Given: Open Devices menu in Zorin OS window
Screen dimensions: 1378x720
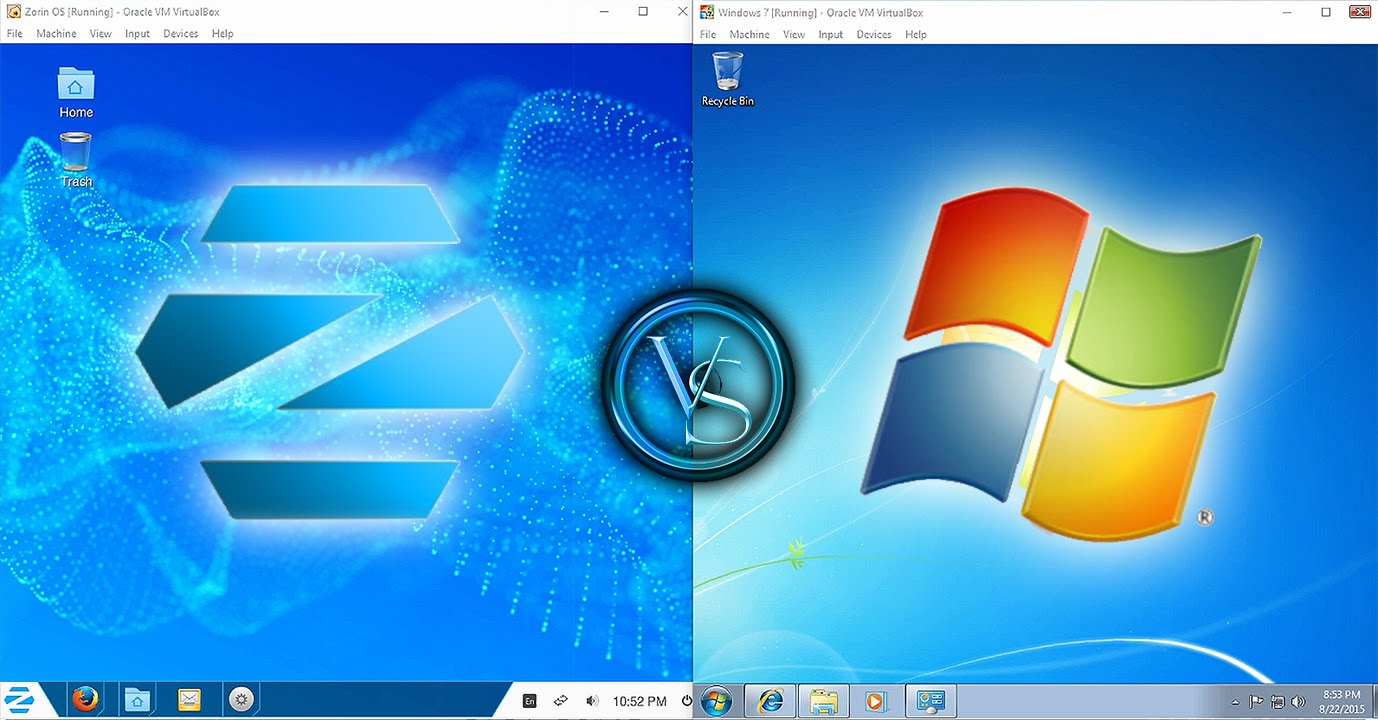Looking at the screenshot, I should click(181, 34).
